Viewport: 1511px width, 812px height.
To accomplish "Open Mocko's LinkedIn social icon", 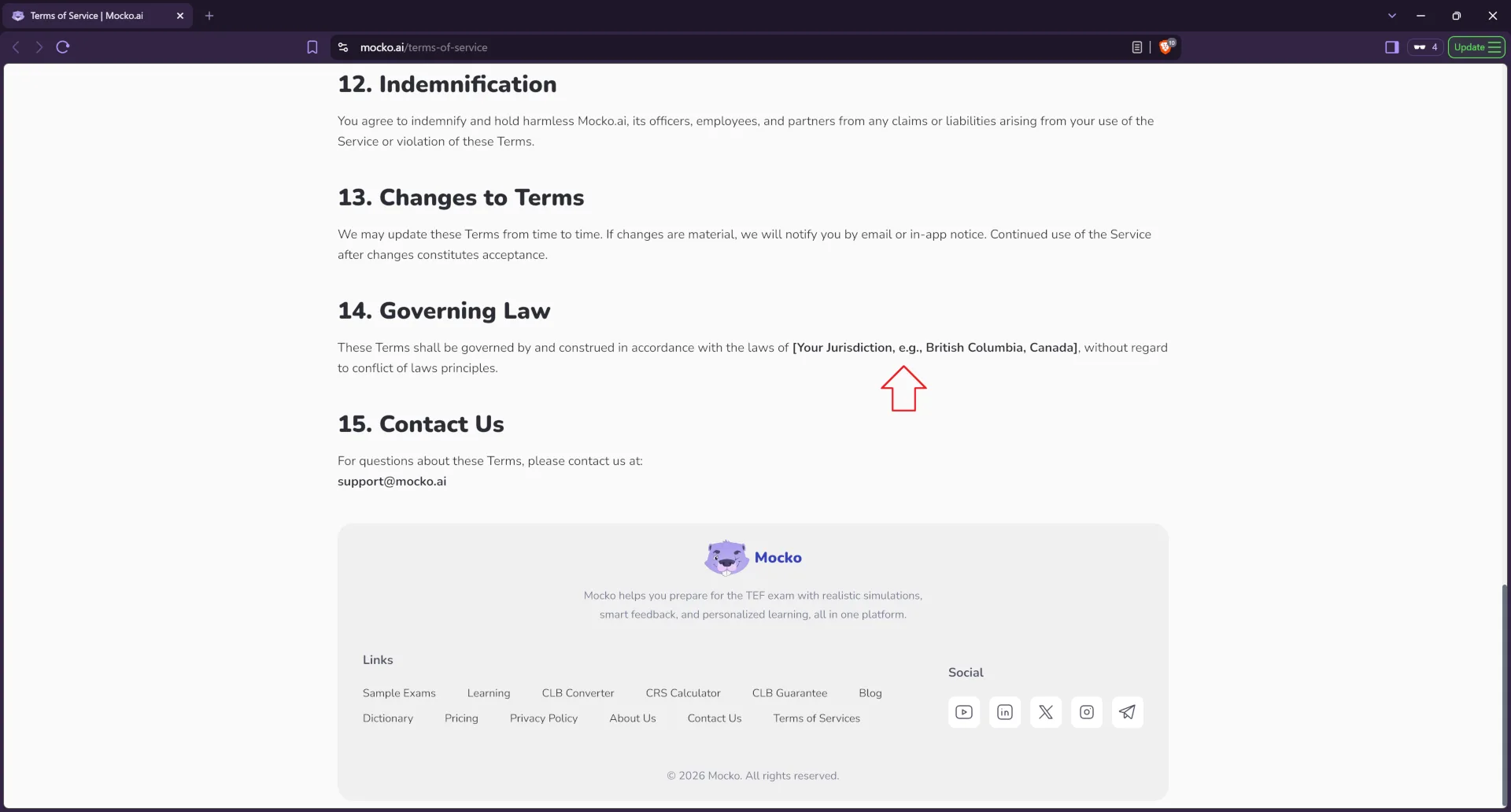I will click(1004, 712).
